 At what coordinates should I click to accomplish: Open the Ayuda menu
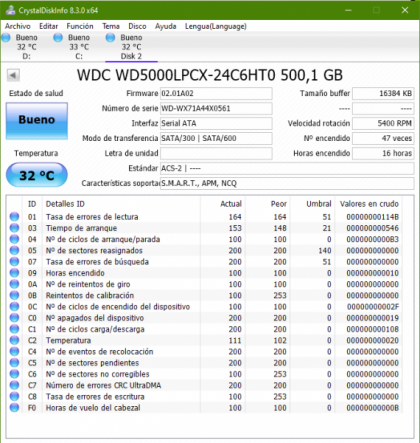tap(166, 26)
